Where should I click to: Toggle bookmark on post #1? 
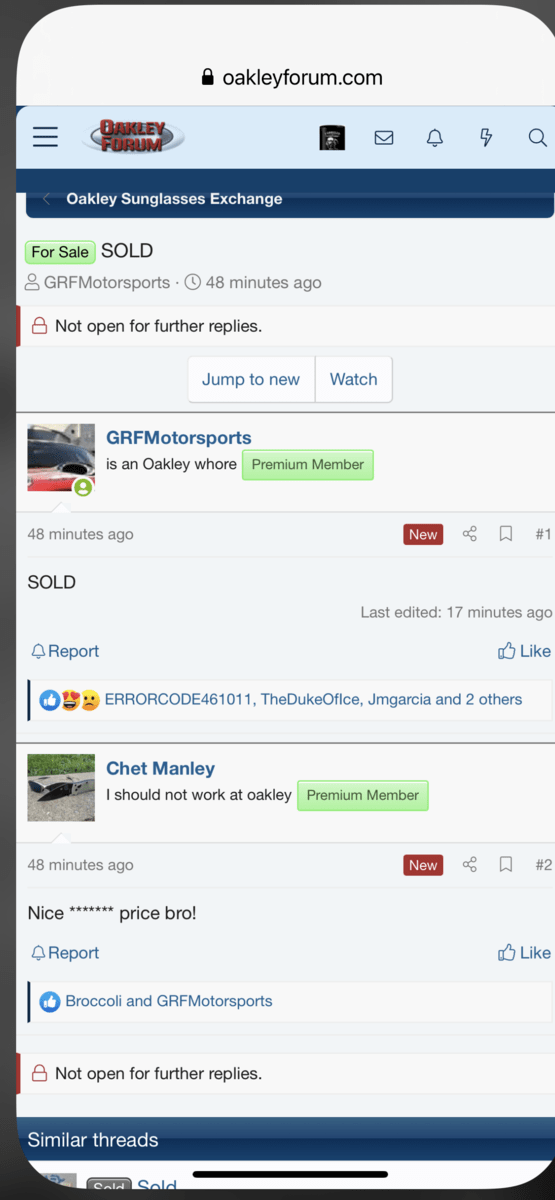pos(506,534)
